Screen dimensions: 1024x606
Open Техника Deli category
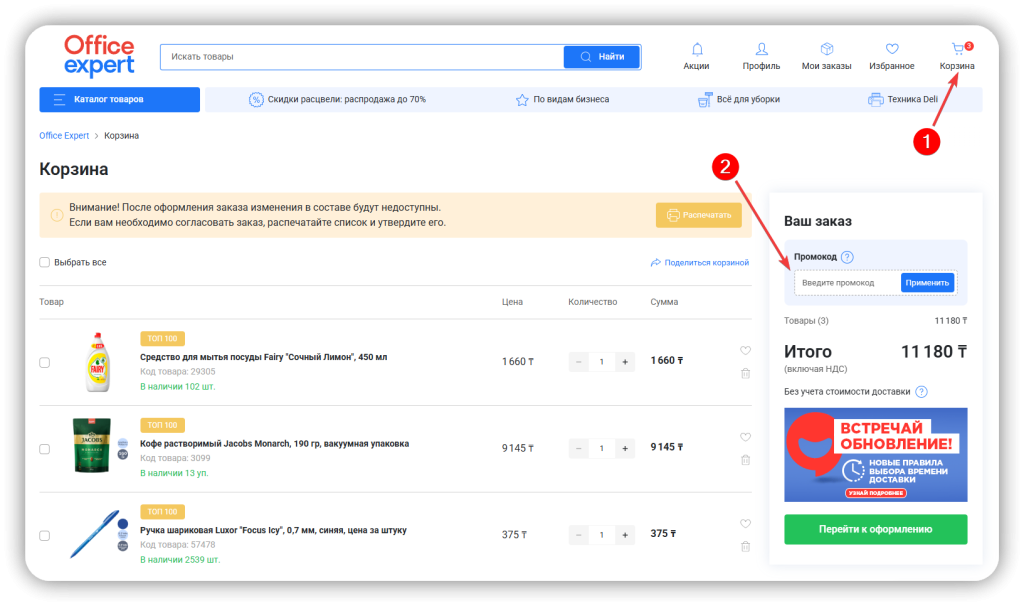click(x=903, y=100)
